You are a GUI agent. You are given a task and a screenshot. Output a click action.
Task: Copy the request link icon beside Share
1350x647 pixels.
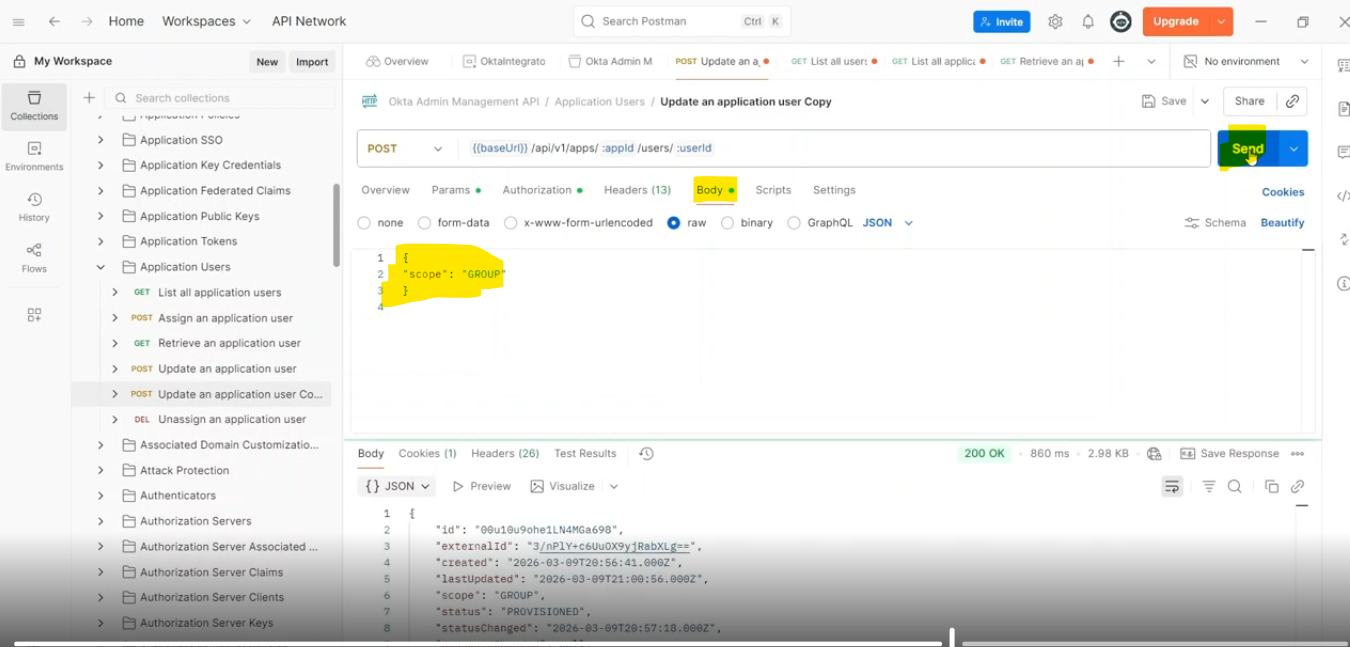pyautogui.click(x=1292, y=101)
